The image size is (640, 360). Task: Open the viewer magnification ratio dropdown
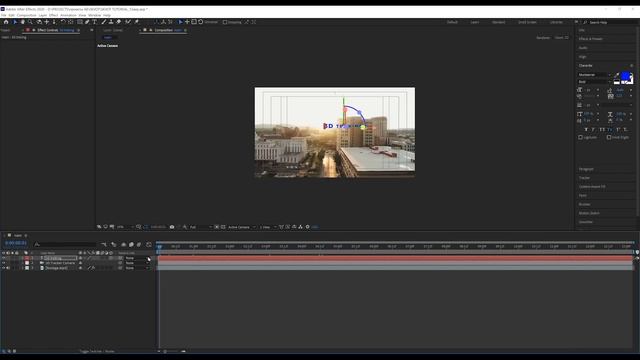click(125, 227)
